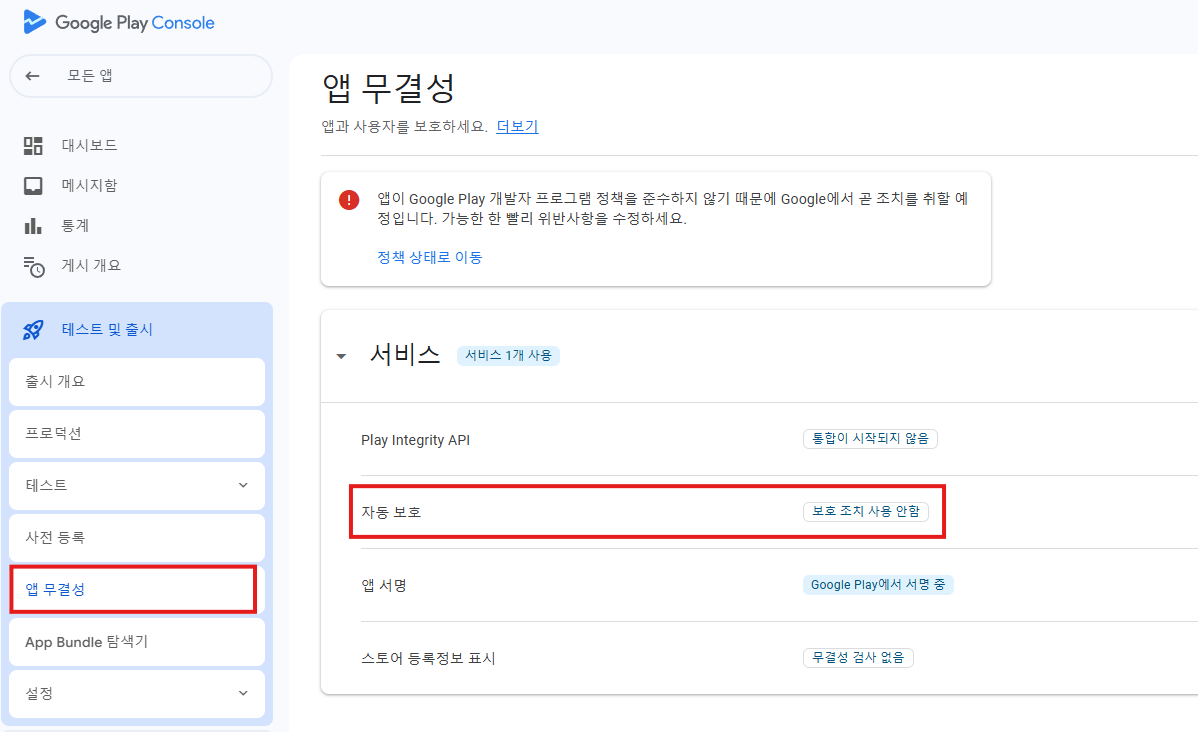The width and height of the screenshot is (1198, 732).
Task: Click the back arrow next to 모든 앱
Action: tap(33, 76)
